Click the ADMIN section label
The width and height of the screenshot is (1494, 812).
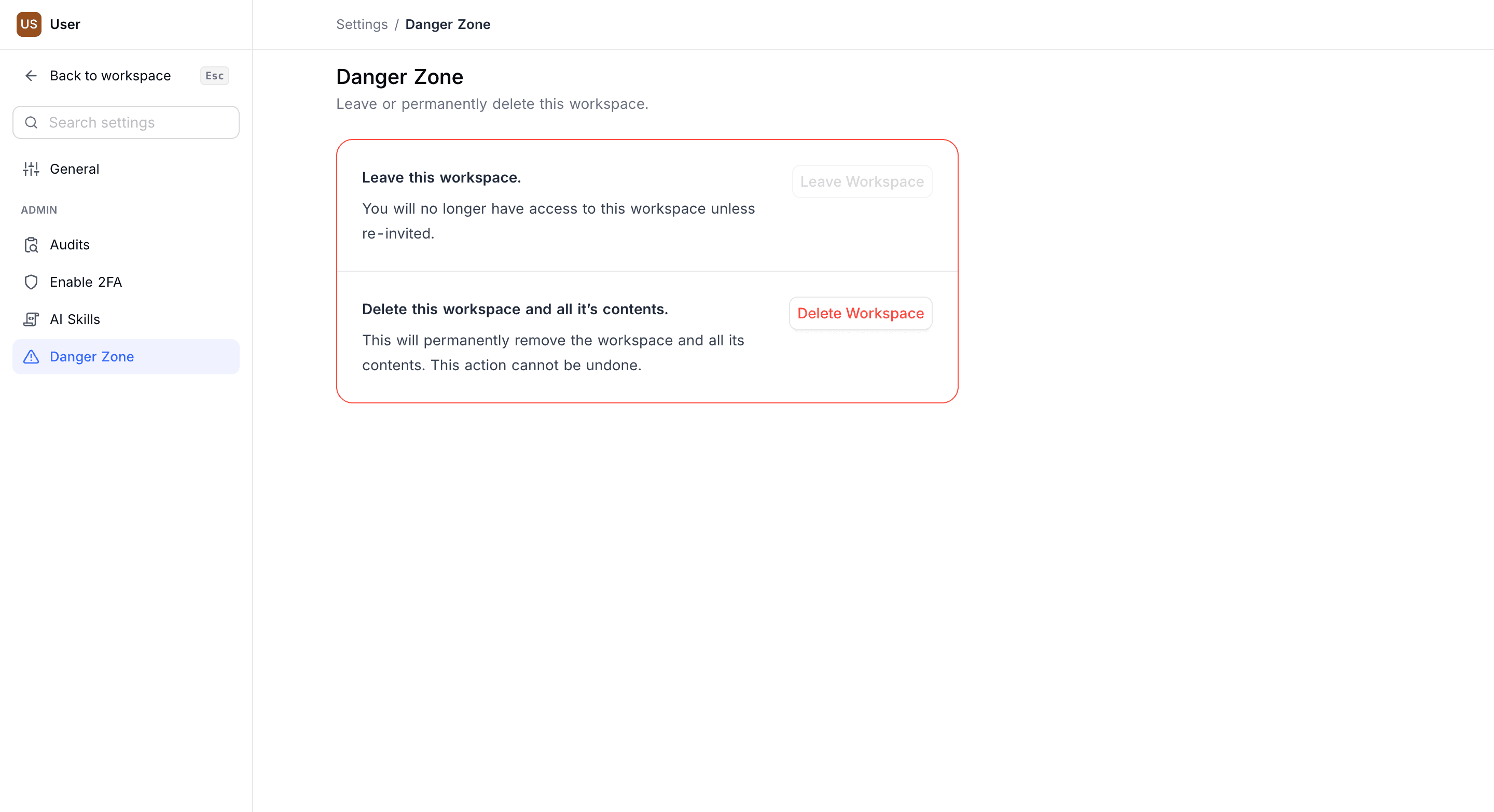[x=39, y=210]
